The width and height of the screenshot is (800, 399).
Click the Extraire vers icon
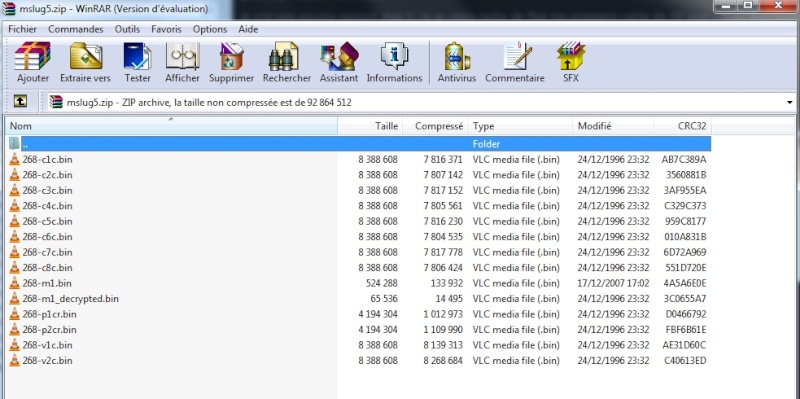[x=85, y=56]
